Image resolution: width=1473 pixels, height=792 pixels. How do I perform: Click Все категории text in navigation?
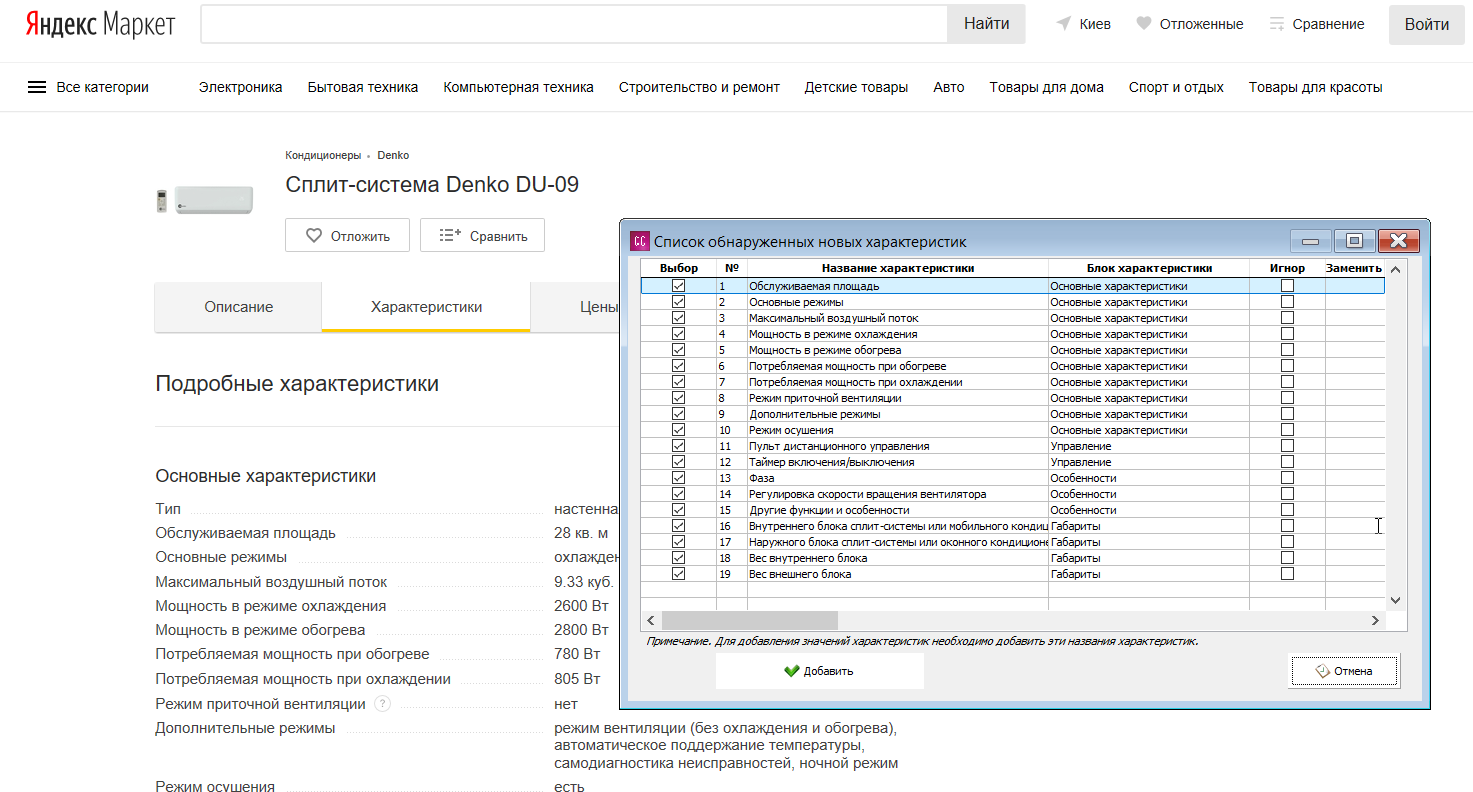[103, 87]
